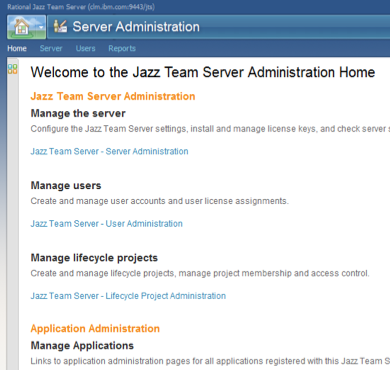Click the 'Create and manage user accounts' description
The width and height of the screenshot is (390, 370).
tap(160, 201)
